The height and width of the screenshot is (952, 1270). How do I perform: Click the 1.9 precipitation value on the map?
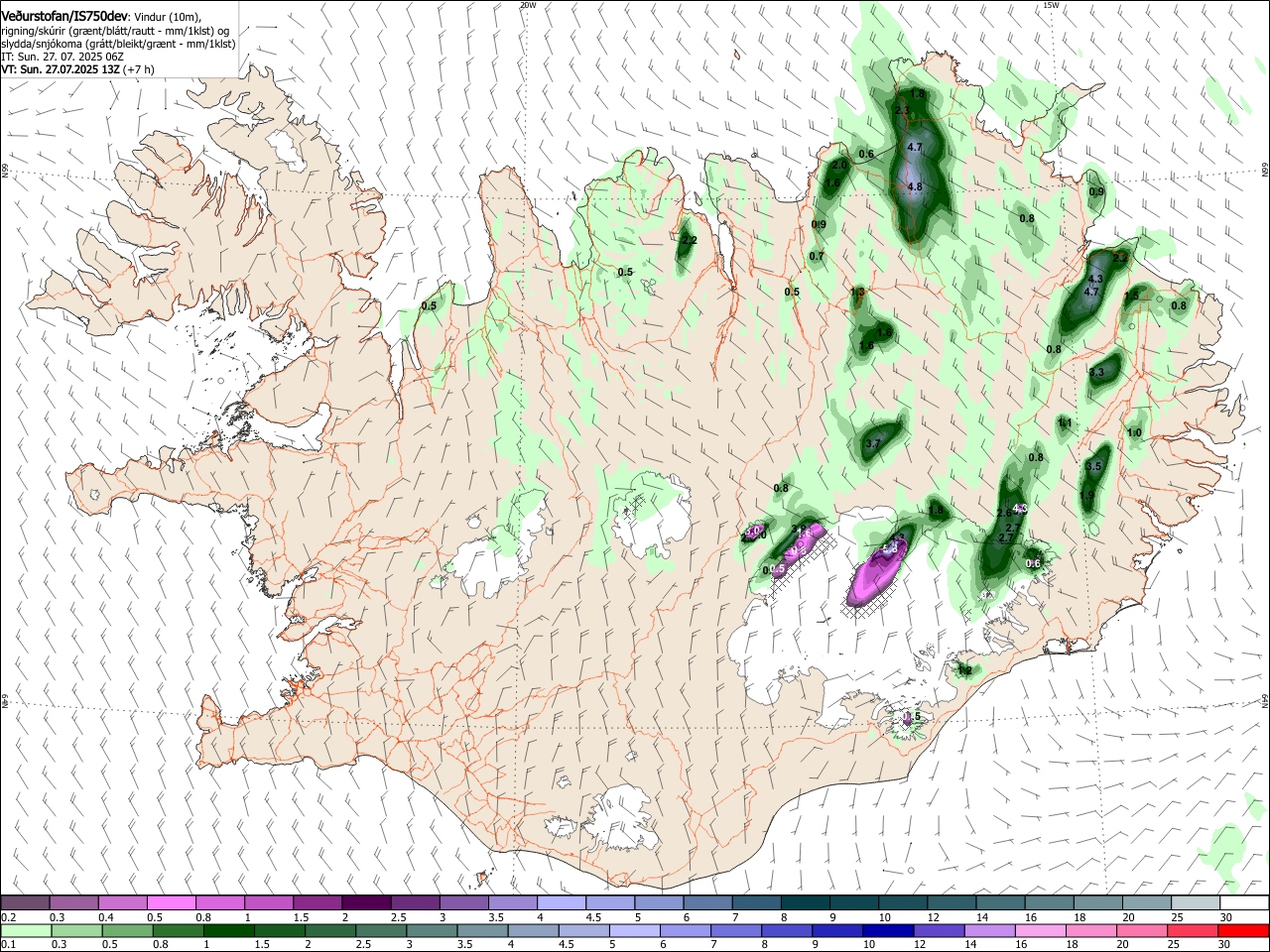(x=1087, y=496)
